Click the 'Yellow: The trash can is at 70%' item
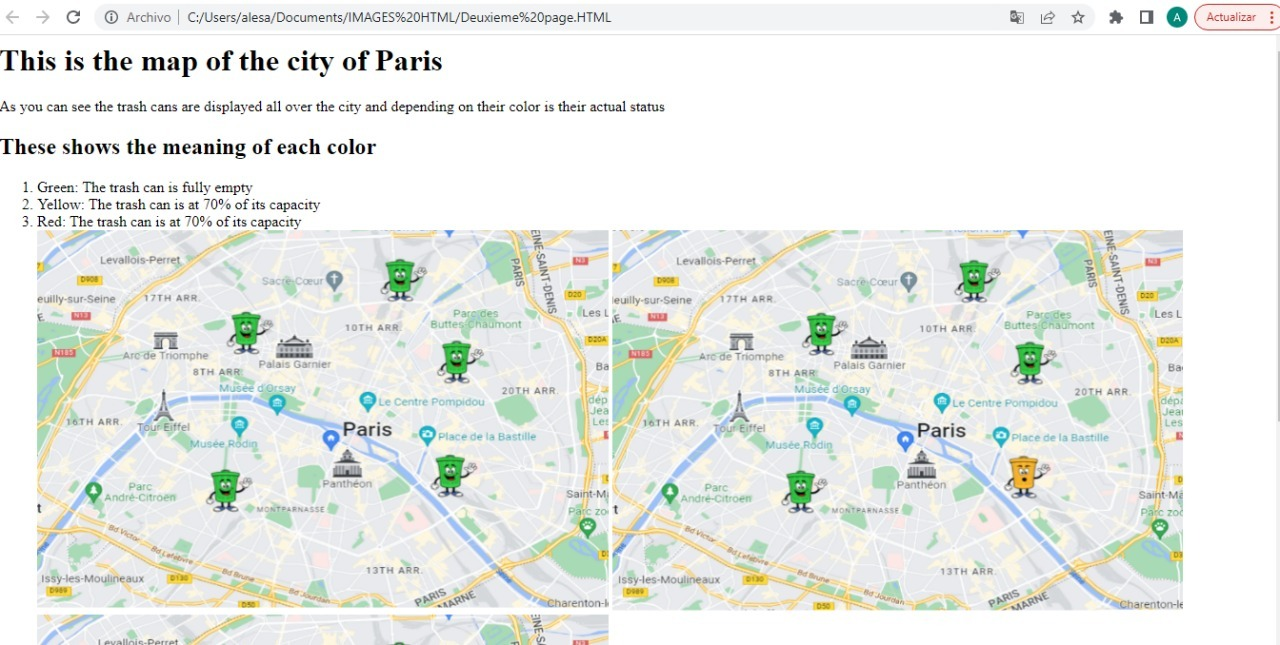1280x645 pixels. click(x=178, y=204)
